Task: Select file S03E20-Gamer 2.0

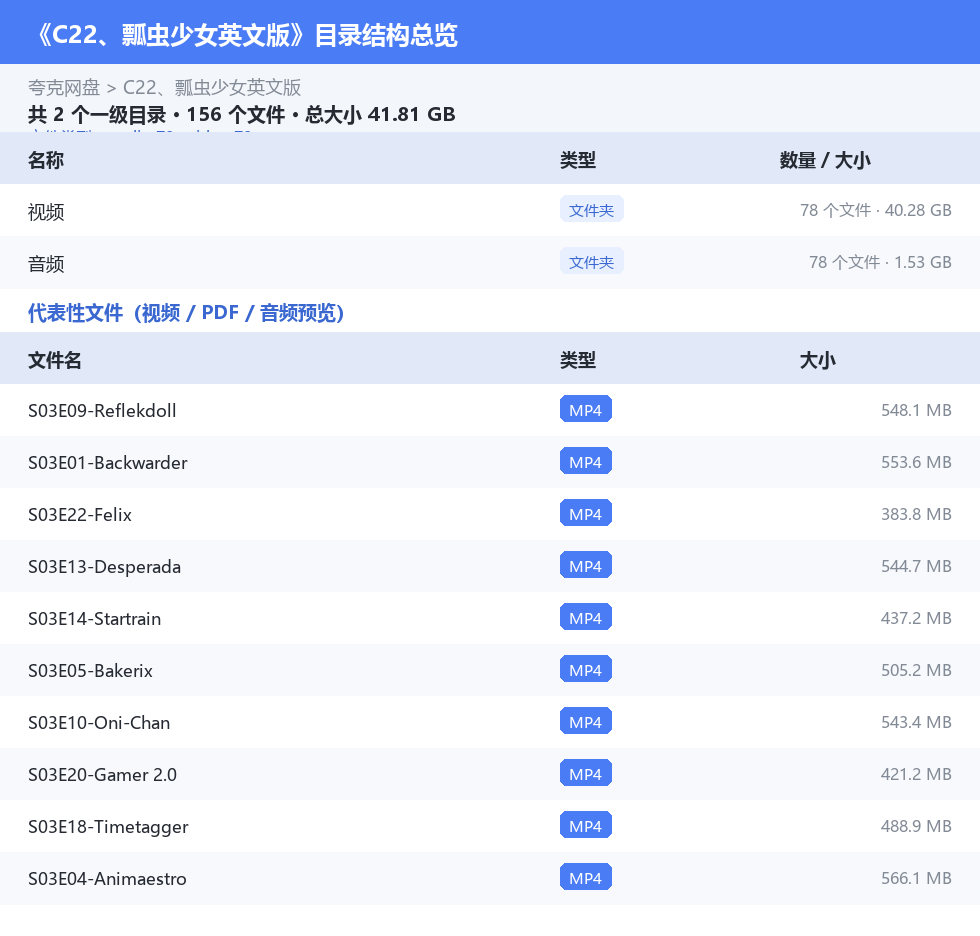Action: 102,774
